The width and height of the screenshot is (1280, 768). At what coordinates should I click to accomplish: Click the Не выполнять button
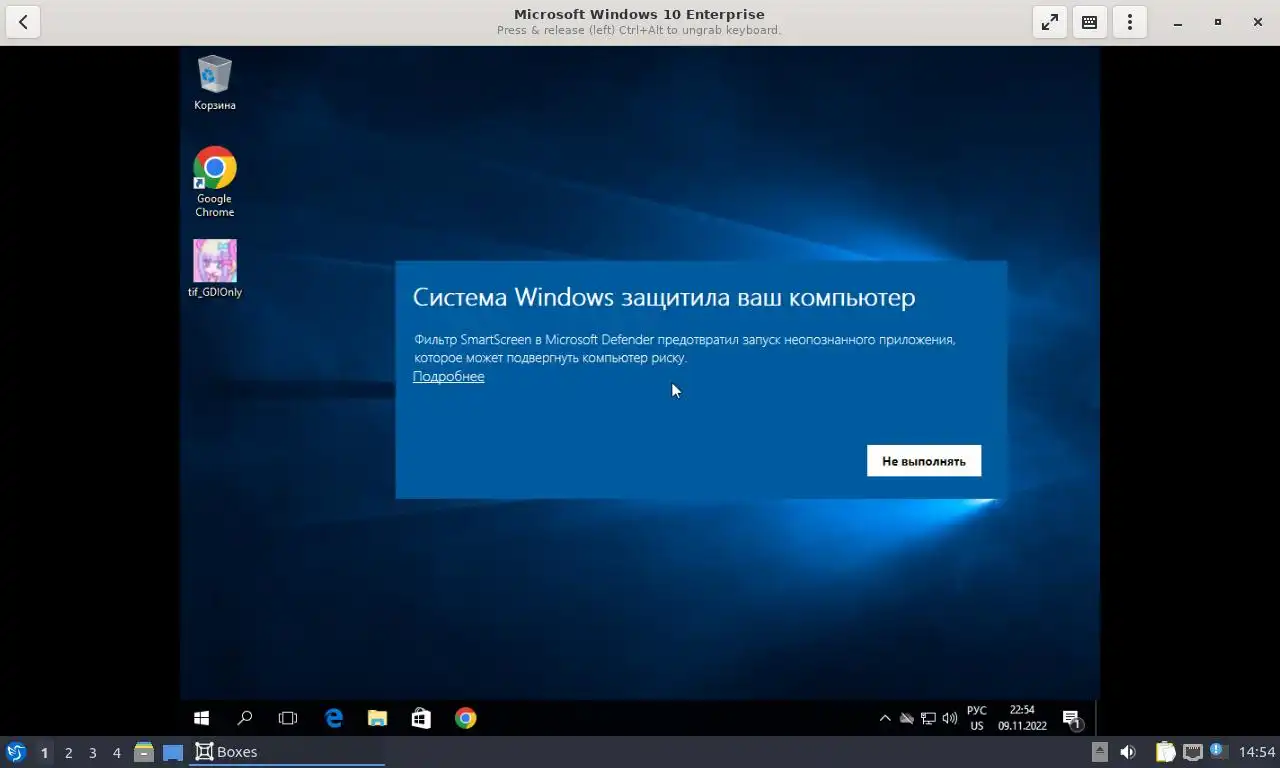(x=924, y=461)
